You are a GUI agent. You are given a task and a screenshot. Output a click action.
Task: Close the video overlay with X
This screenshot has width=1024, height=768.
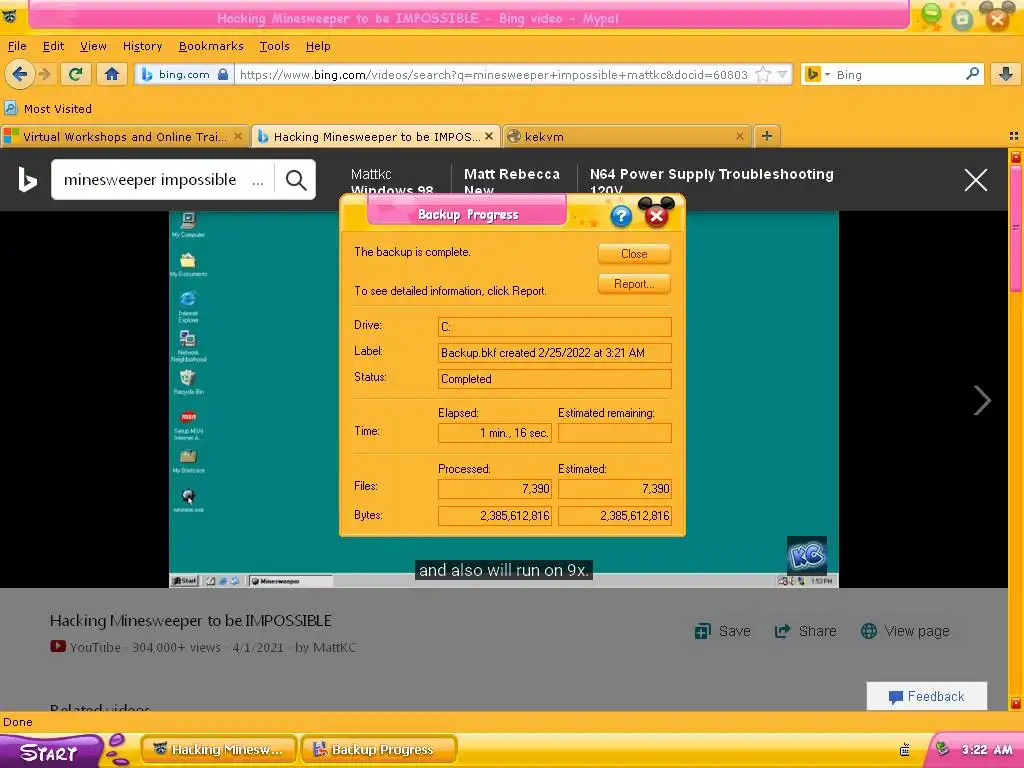[x=976, y=180]
